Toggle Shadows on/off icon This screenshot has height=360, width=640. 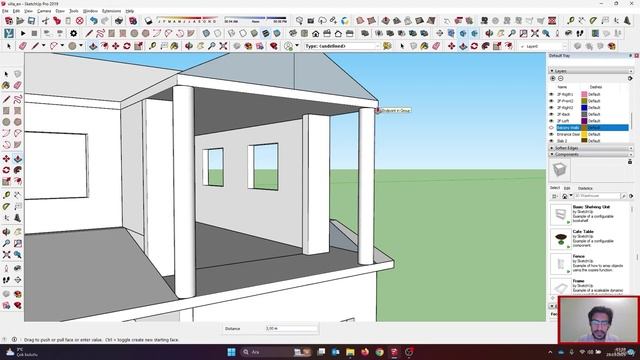tap(148, 20)
